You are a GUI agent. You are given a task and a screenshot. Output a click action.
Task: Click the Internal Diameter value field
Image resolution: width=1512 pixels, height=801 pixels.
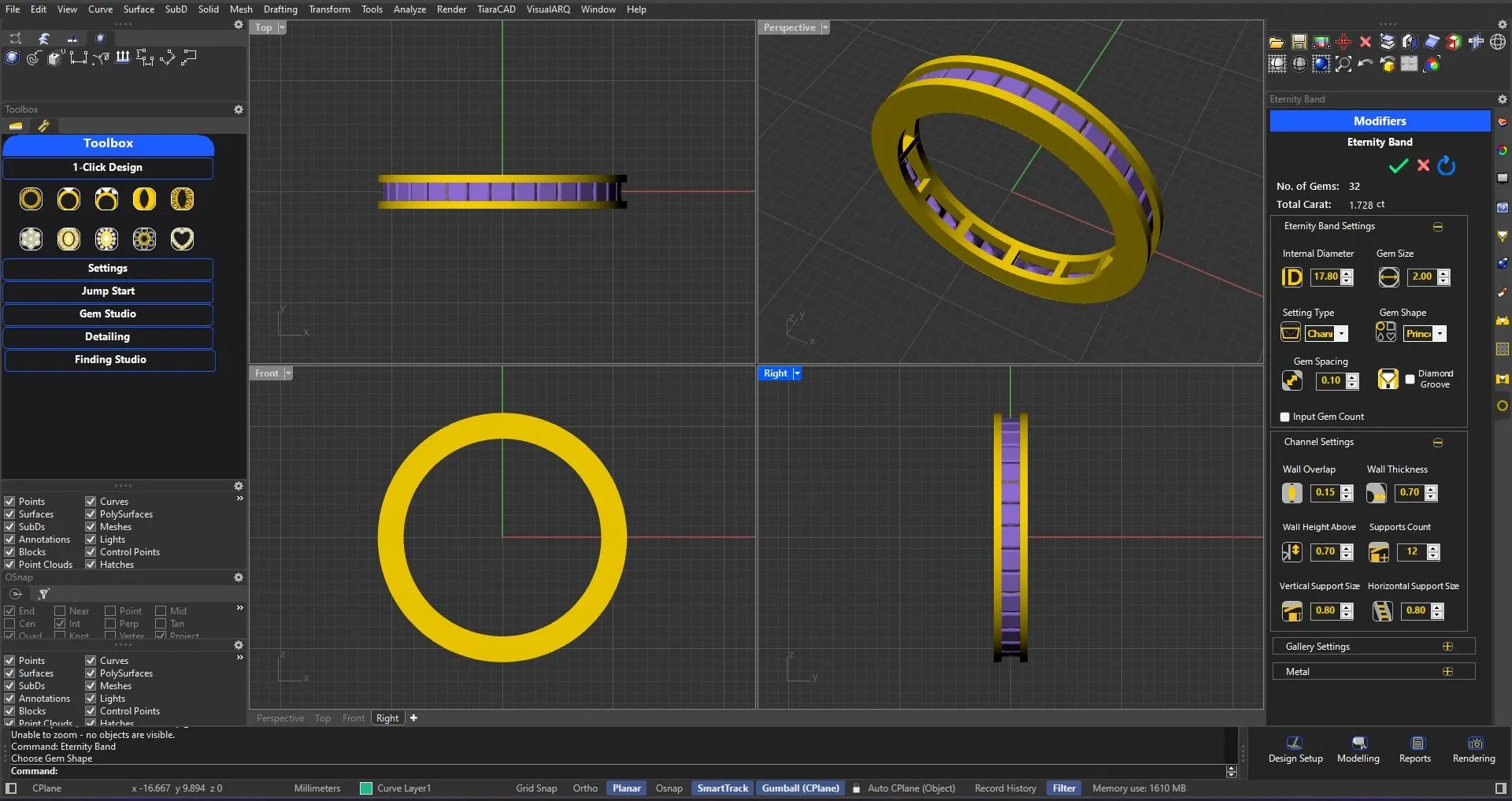pos(1325,276)
